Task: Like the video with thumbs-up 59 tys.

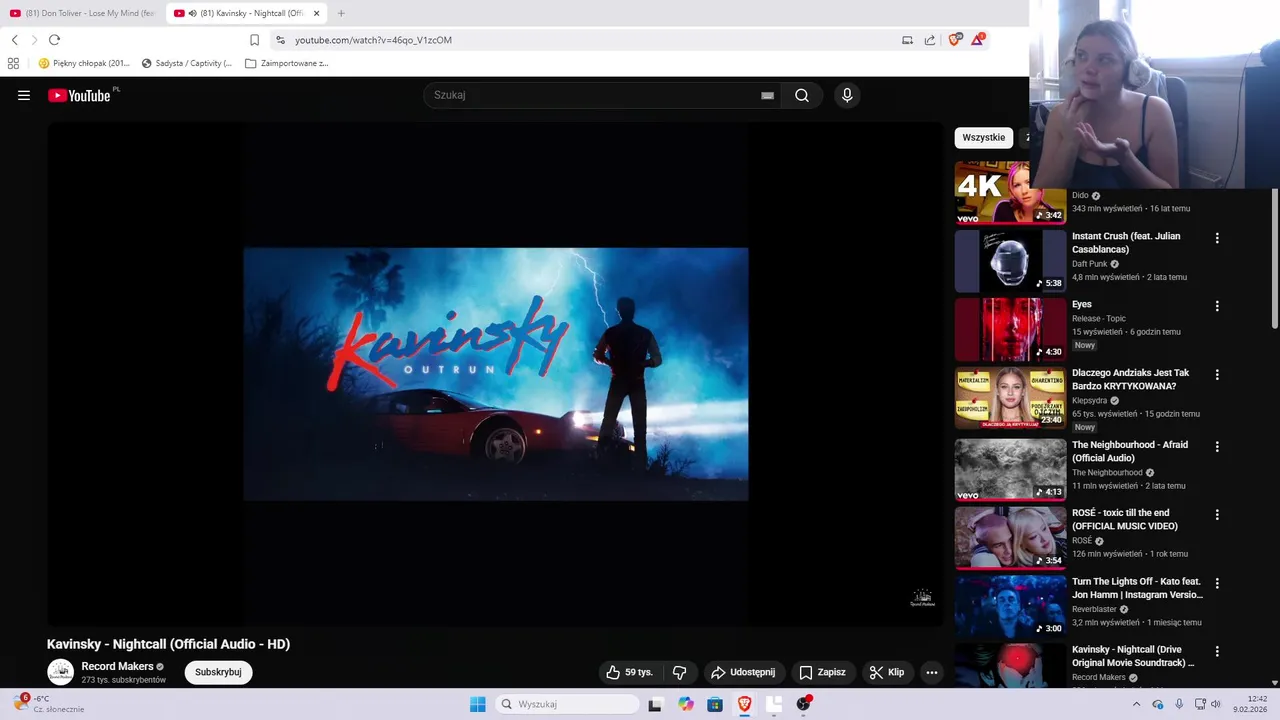Action: point(629,672)
